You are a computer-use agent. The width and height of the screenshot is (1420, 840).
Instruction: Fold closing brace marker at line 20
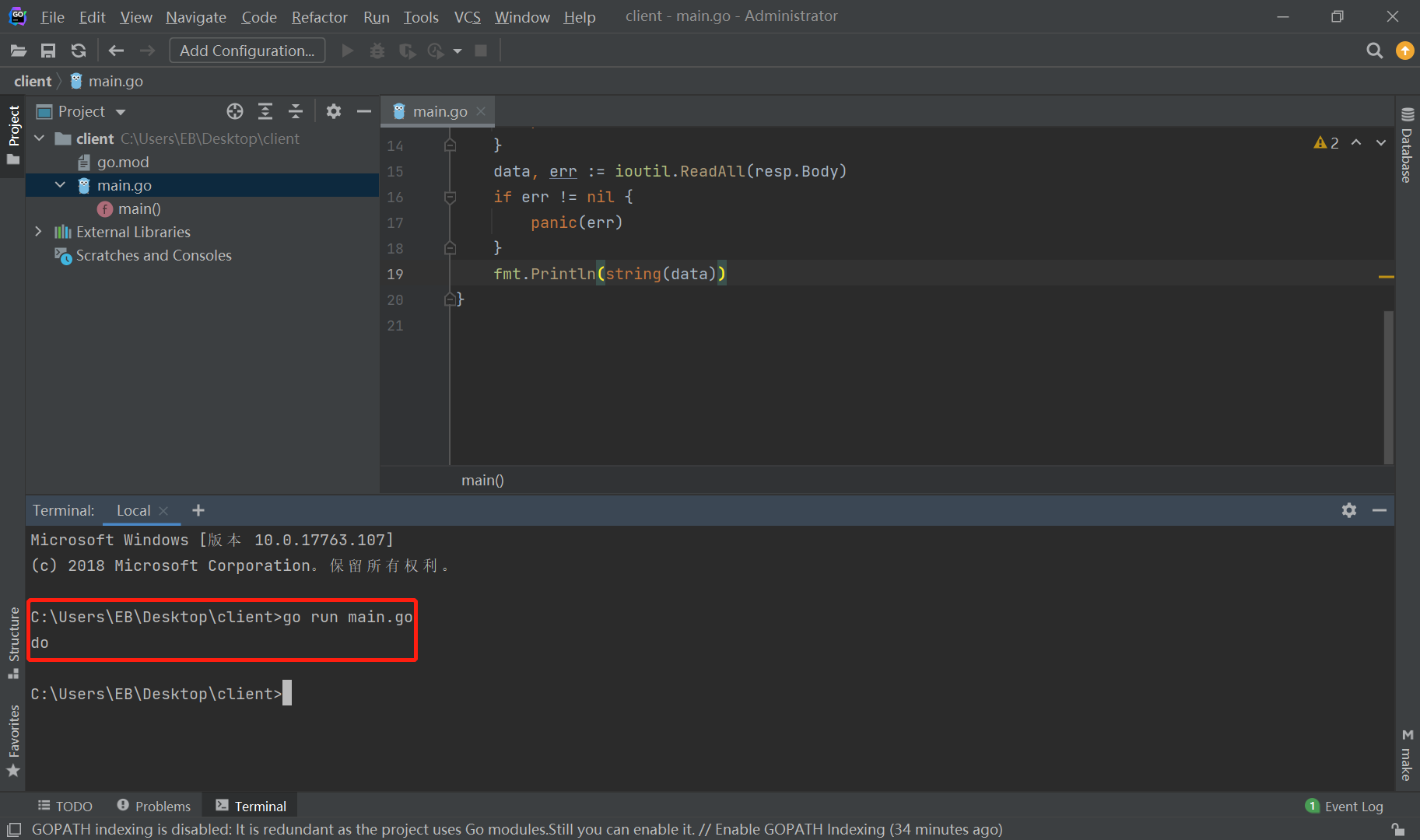[450, 299]
